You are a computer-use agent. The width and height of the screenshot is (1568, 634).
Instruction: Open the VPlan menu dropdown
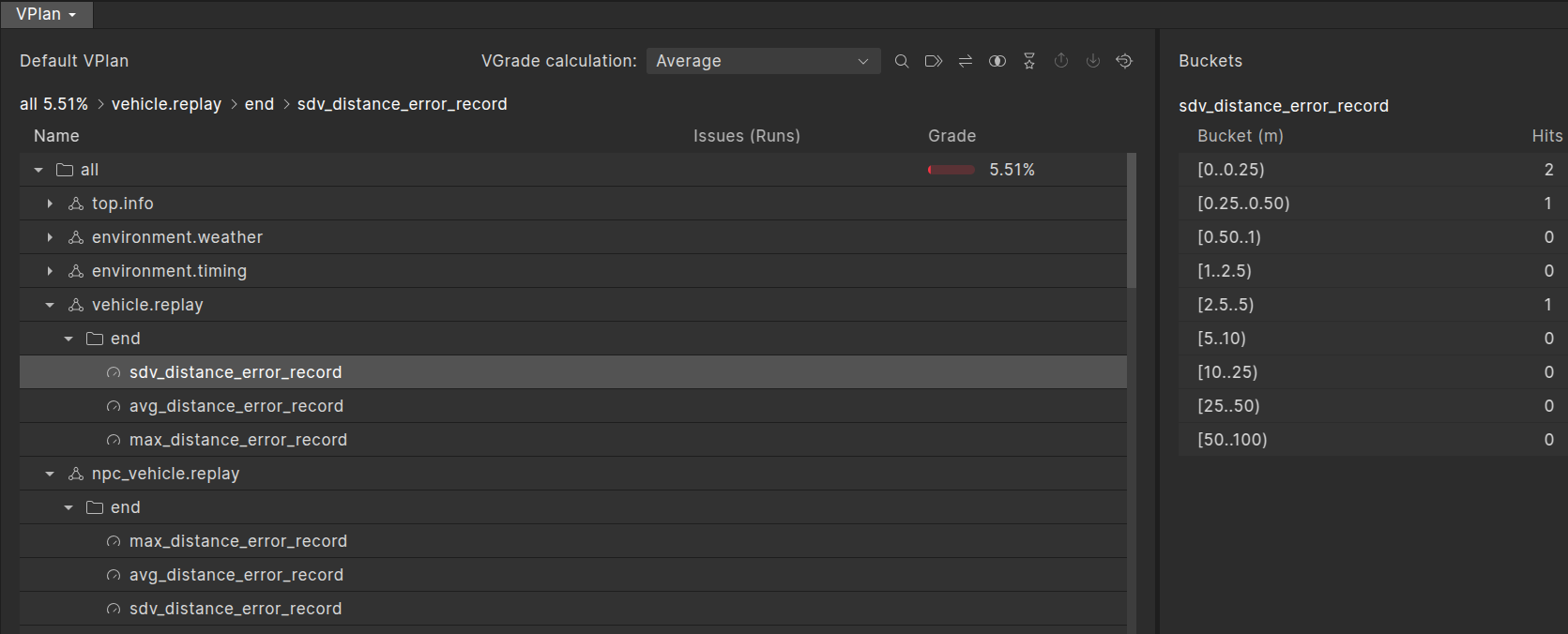pyautogui.click(x=46, y=14)
